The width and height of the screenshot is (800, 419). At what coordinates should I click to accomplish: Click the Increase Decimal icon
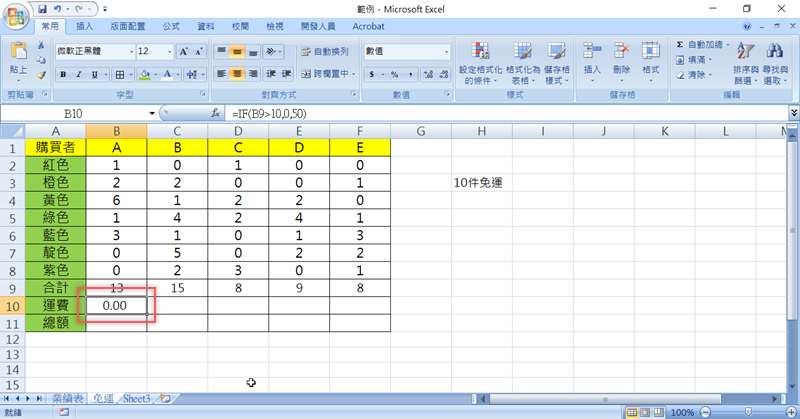pos(428,75)
